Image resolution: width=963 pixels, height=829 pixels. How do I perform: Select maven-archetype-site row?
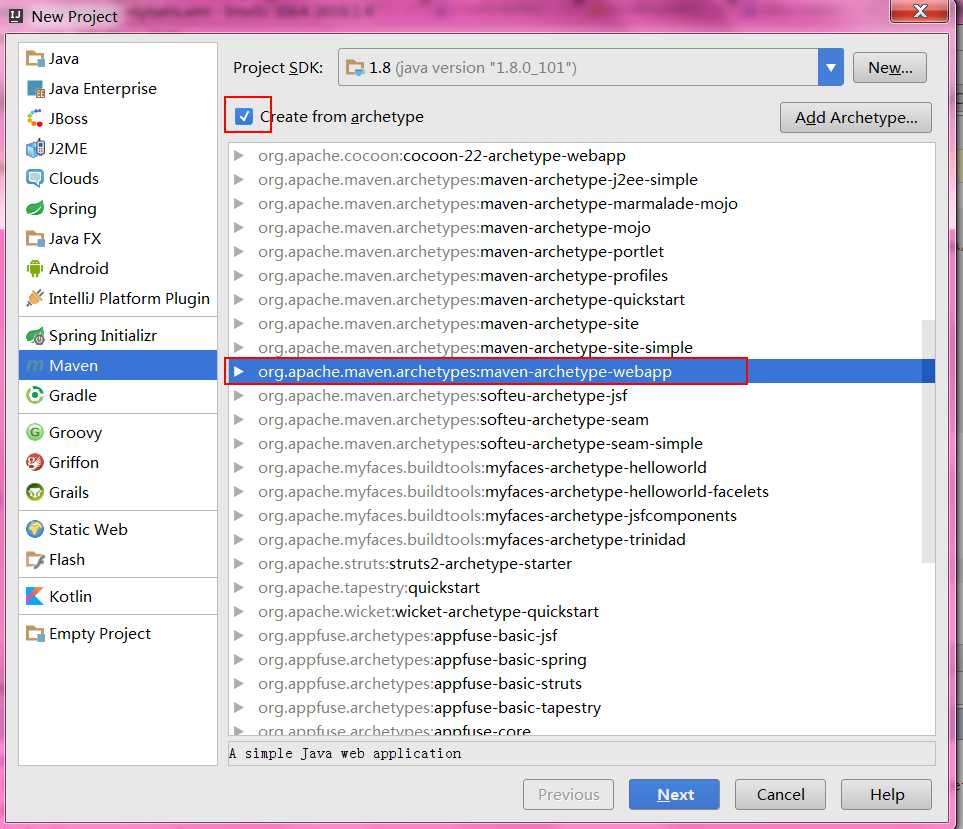(582, 324)
